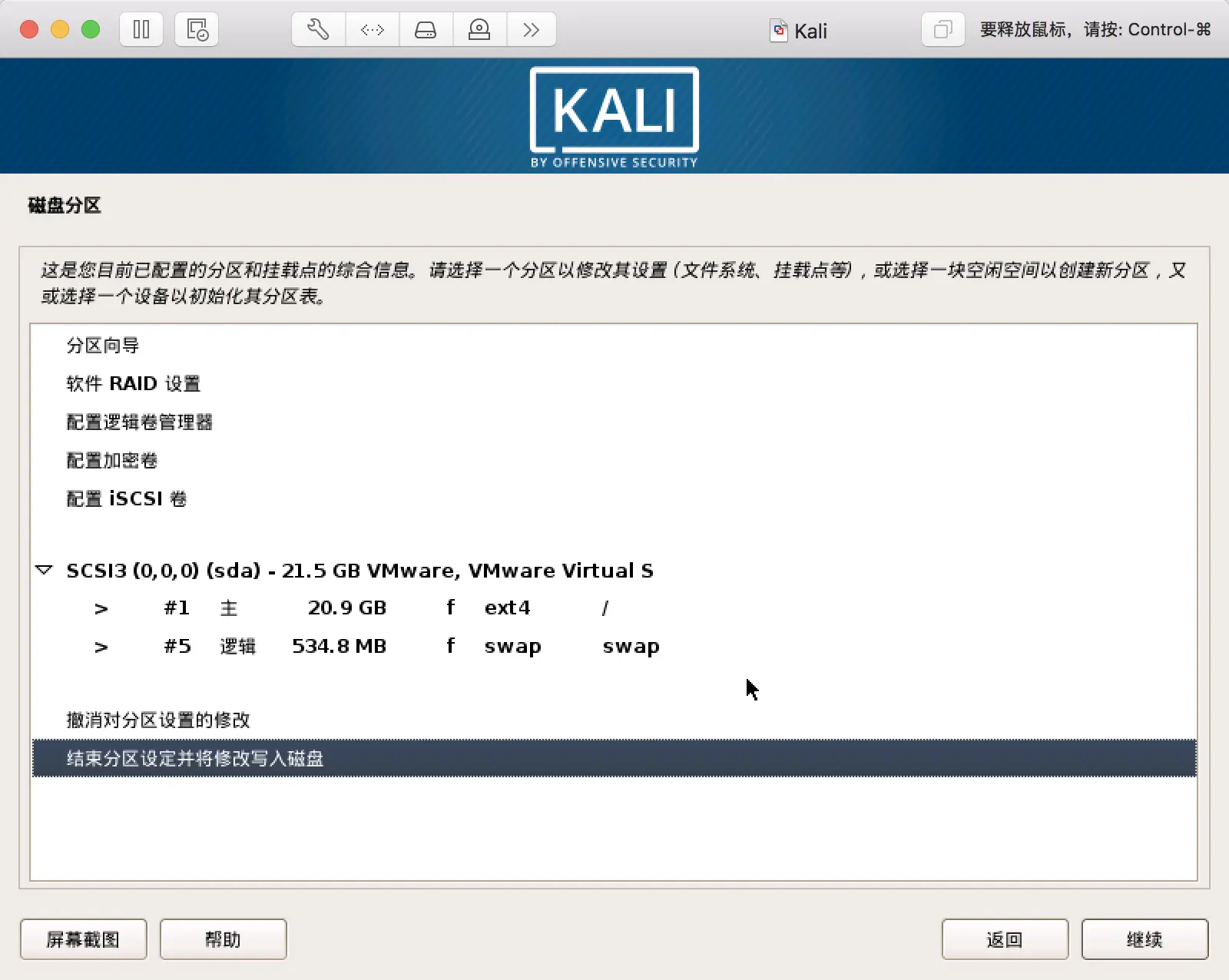Click the 继续 button
Screen dimensions: 1229x980
pos(1145,939)
